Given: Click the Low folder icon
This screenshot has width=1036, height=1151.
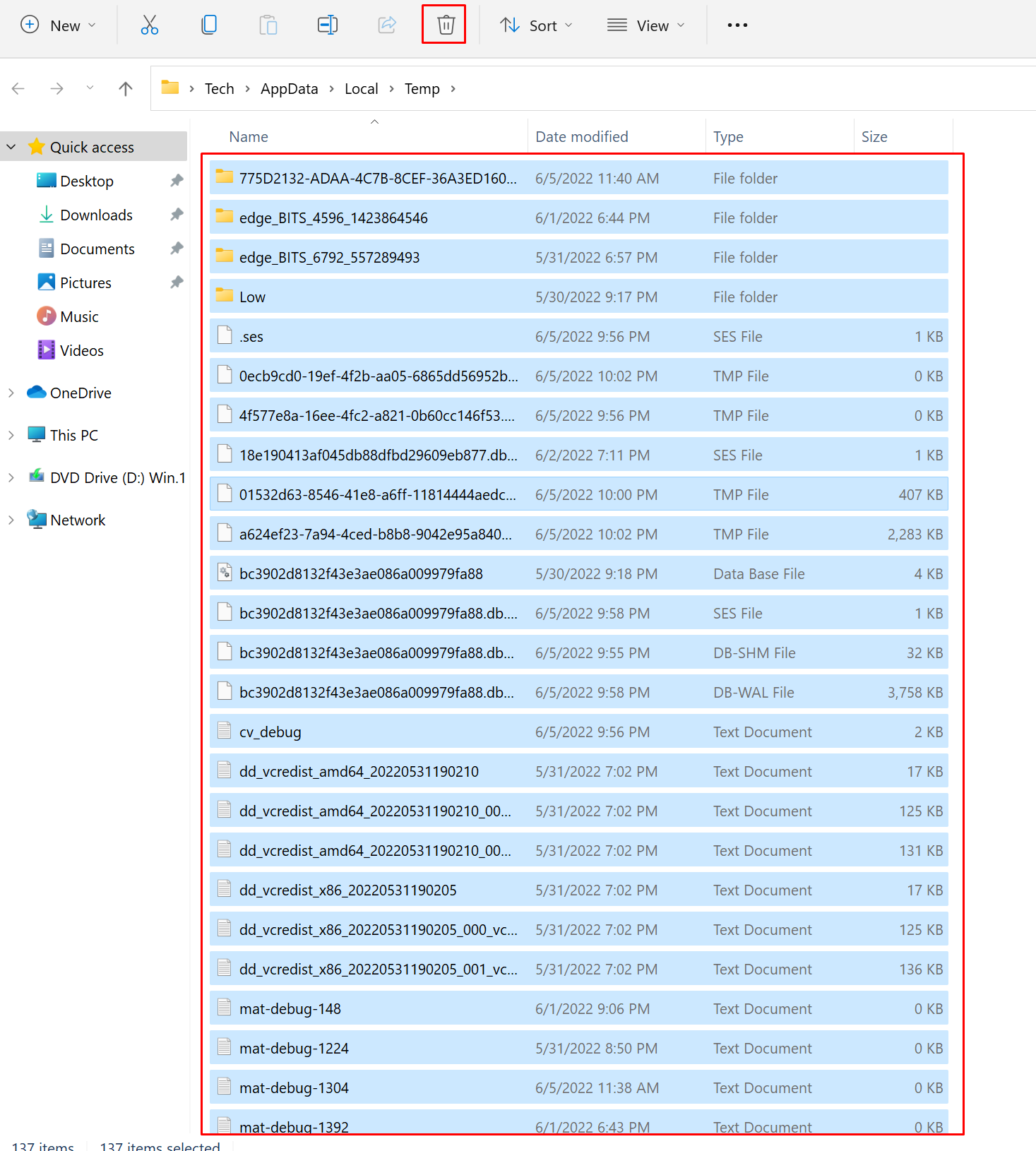Looking at the screenshot, I should pyautogui.click(x=225, y=295).
